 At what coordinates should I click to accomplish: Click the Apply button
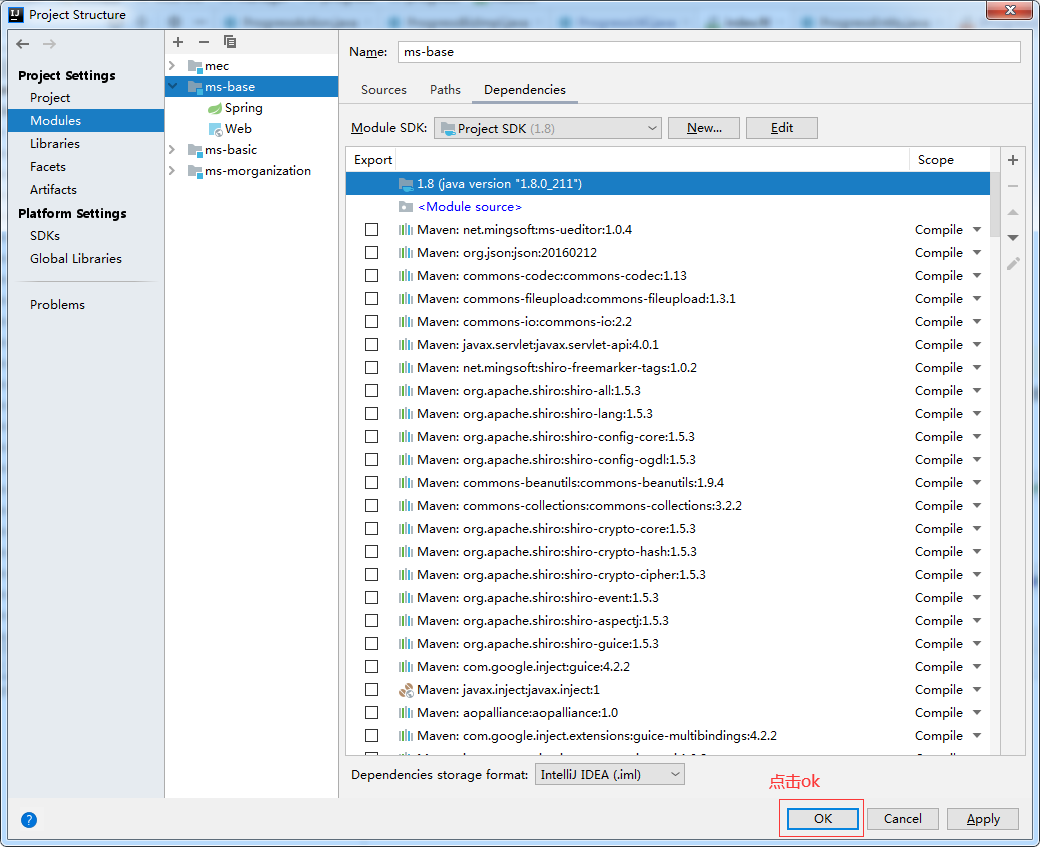983,819
